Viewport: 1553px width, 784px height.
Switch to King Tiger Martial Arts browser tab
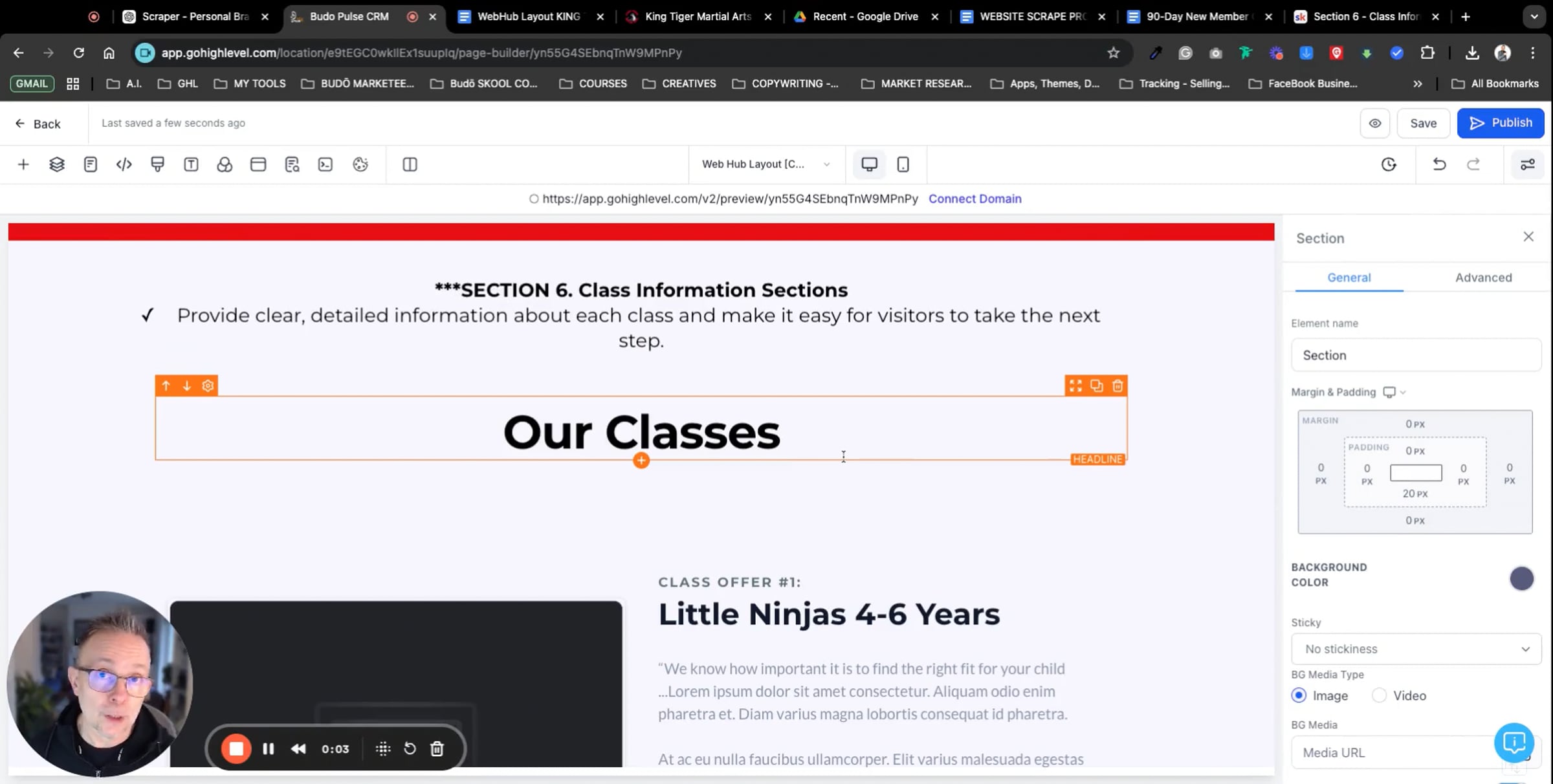click(x=698, y=16)
